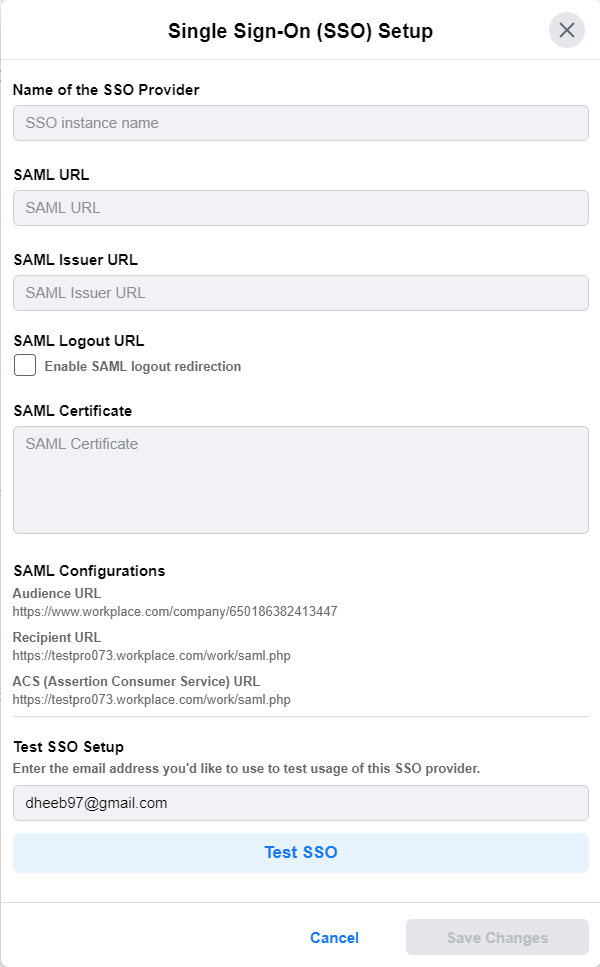Click the 'Name of the SSO Provider' label

pyautogui.click(x=106, y=90)
